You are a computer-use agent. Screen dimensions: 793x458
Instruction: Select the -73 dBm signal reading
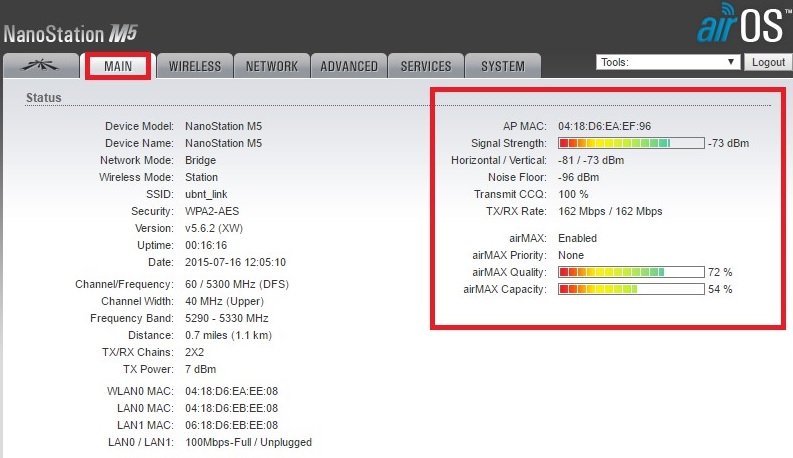point(728,143)
